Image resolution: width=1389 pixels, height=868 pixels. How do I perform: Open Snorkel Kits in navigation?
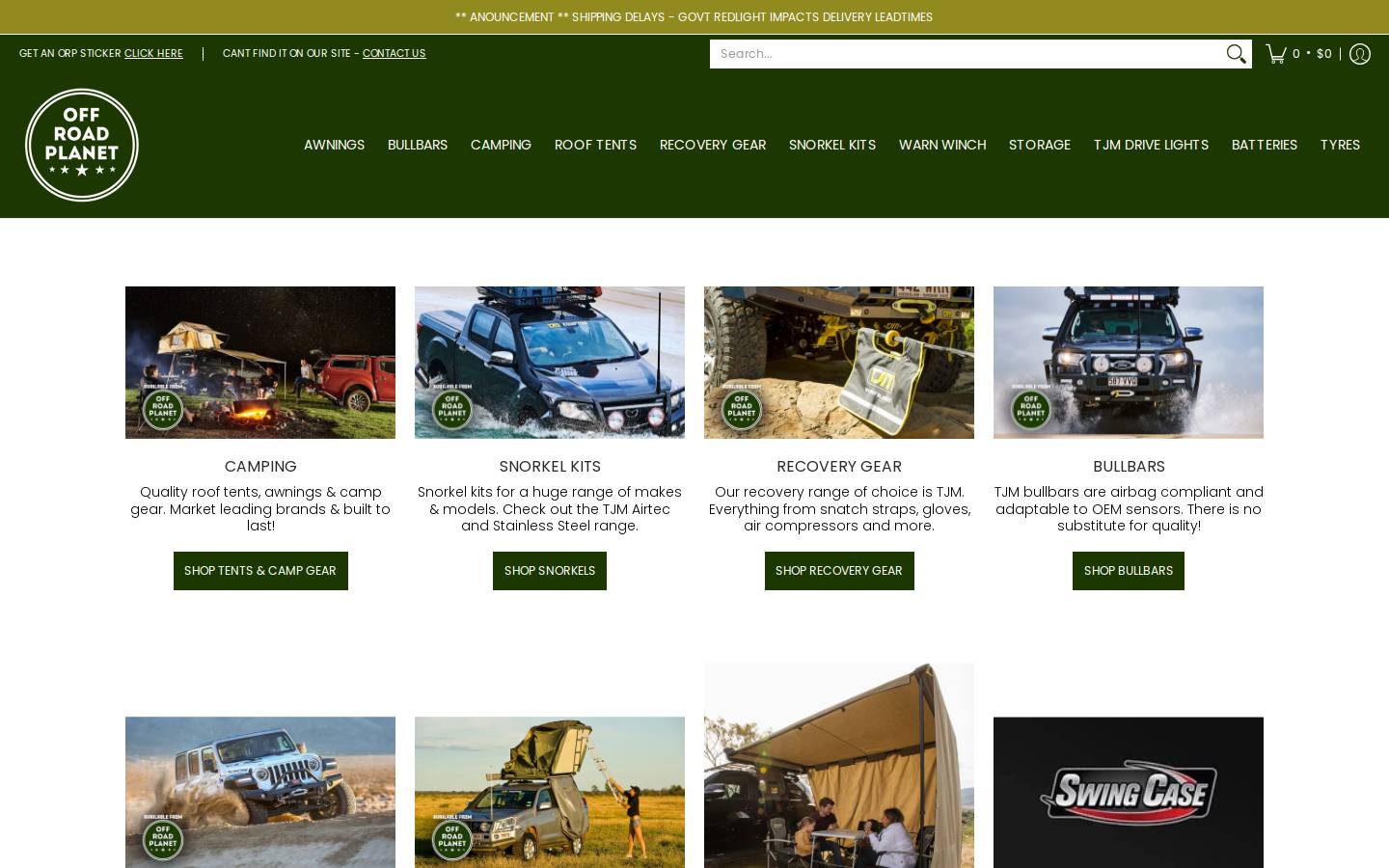(x=832, y=145)
